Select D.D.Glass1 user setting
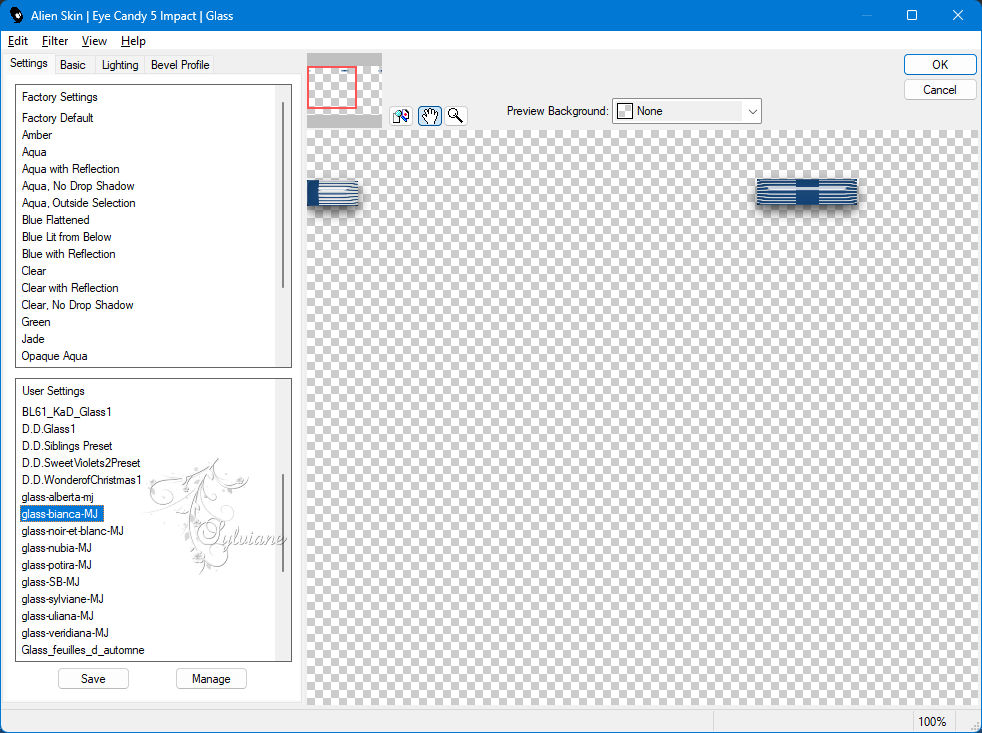Image resolution: width=982 pixels, height=733 pixels. pyautogui.click(x=48, y=429)
